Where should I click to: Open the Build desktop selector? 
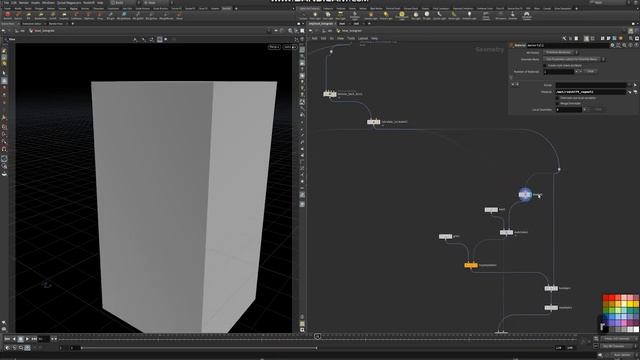(x=124, y=2)
